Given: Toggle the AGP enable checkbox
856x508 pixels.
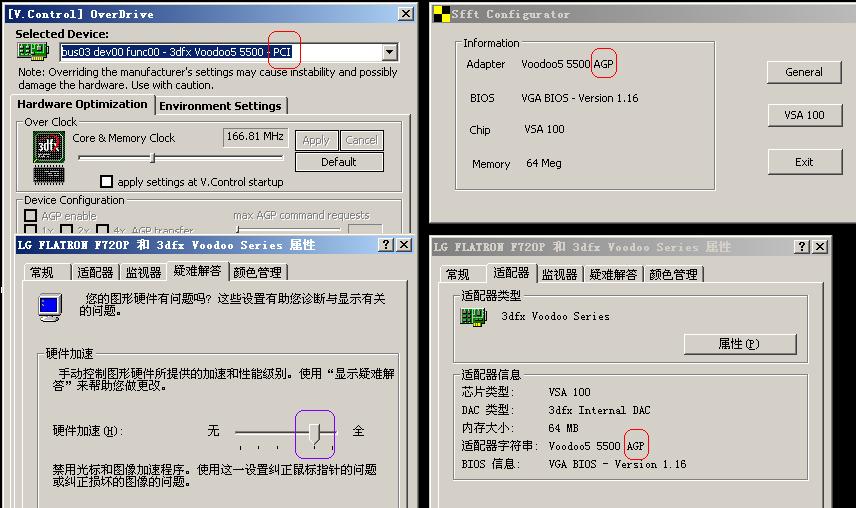Looking at the screenshot, I should tap(31, 216).
